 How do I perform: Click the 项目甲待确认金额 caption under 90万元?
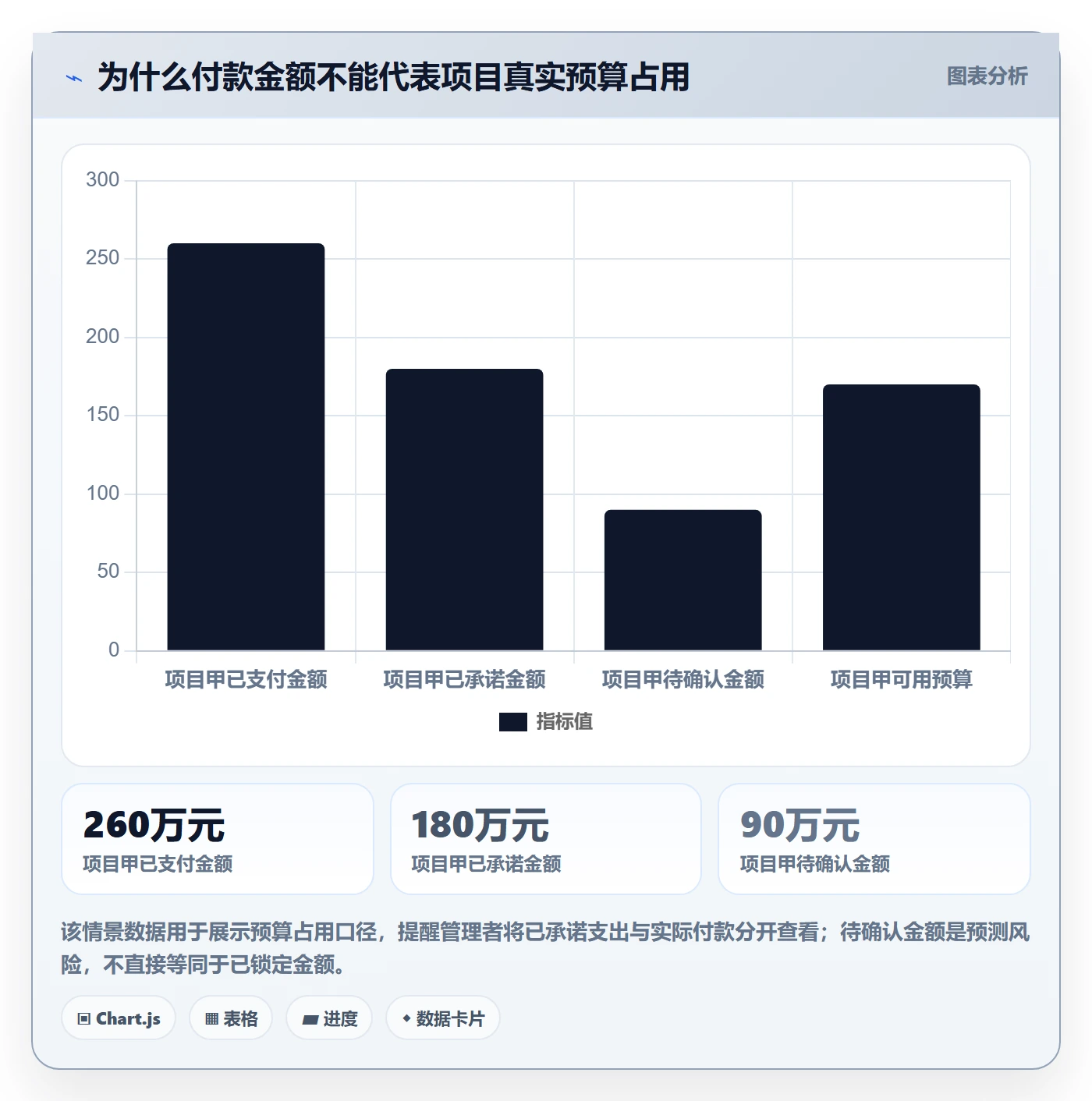point(815,864)
